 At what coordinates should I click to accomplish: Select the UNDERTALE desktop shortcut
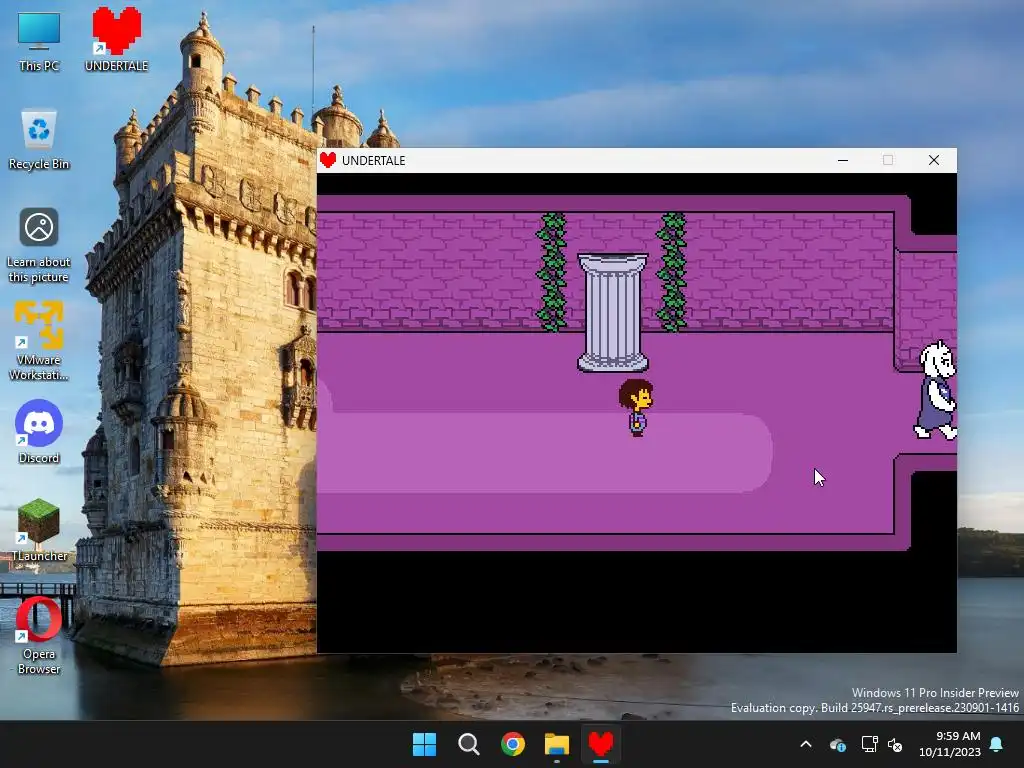click(116, 39)
